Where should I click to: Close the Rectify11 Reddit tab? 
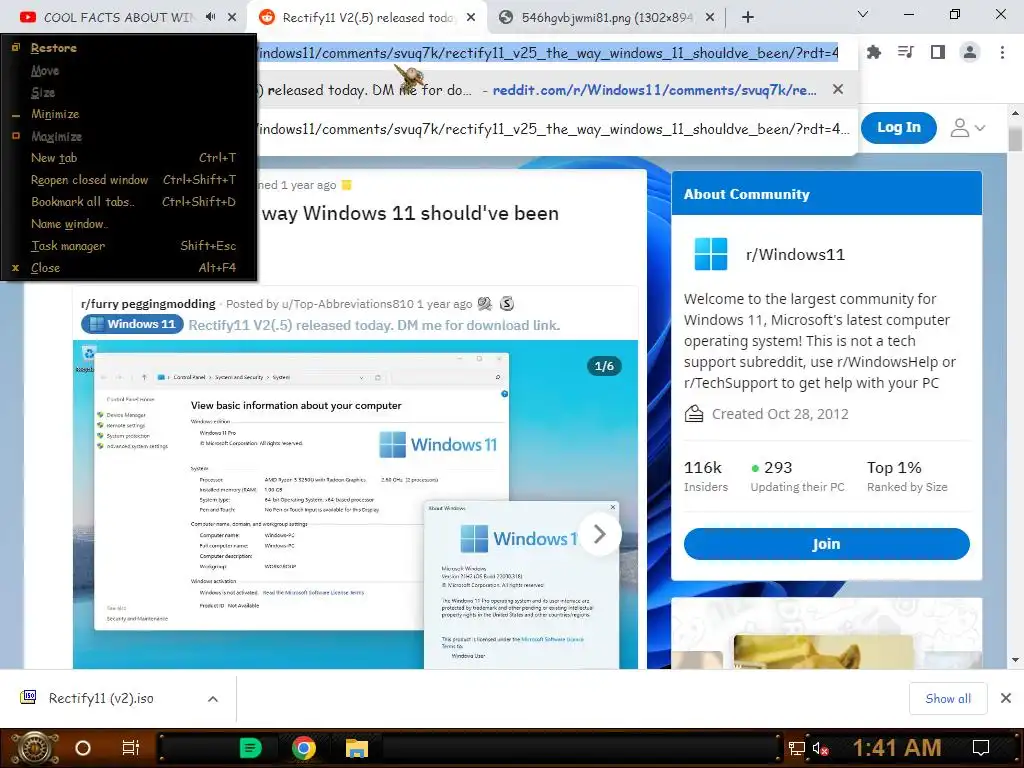pyautogui.click(x=471, y=18)
